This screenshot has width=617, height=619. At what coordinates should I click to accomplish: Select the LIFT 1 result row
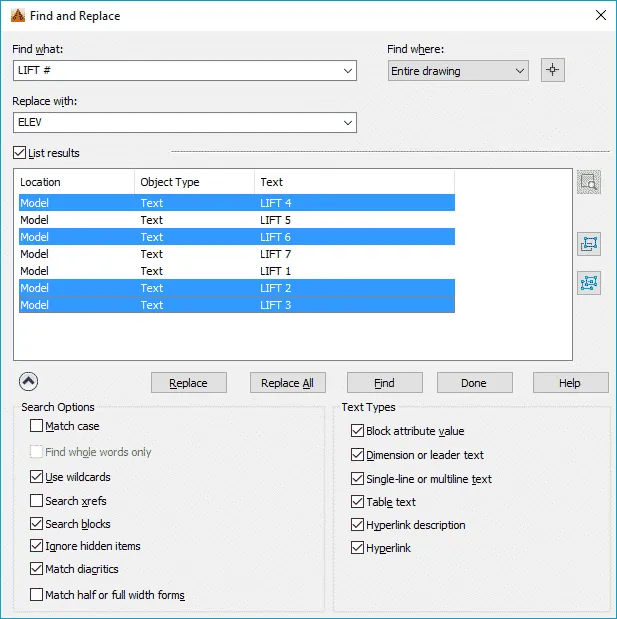(x=237, y=271)
